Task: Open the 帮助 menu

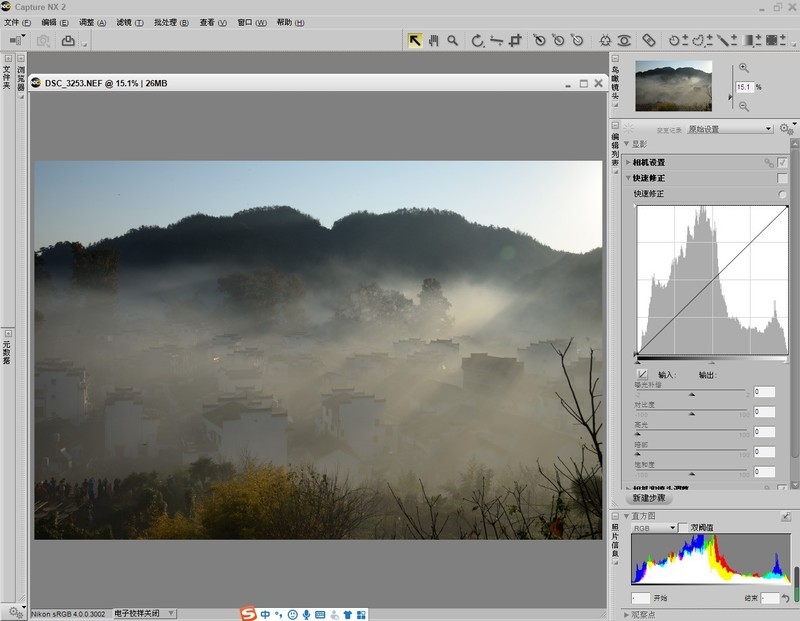Action: pyautogui.click(x=290, y=22)
